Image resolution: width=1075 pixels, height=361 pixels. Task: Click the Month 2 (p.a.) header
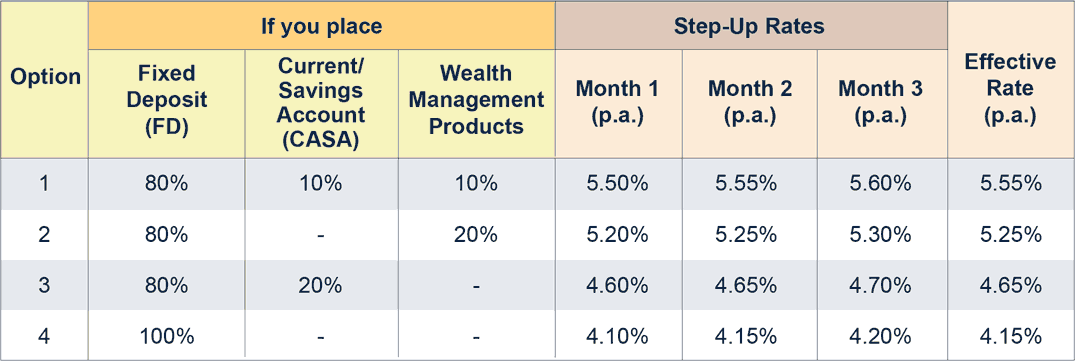(x=749, y=103)
